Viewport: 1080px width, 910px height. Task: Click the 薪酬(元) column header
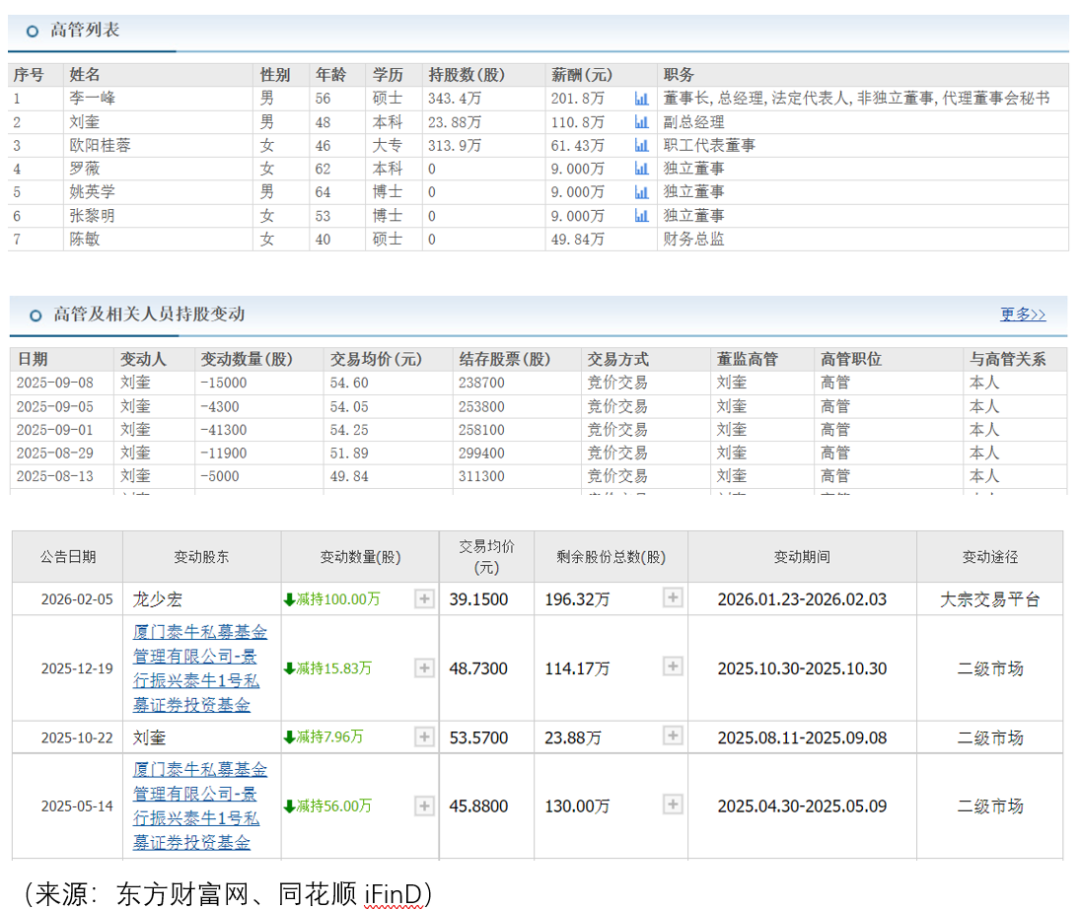coord(582,75)
